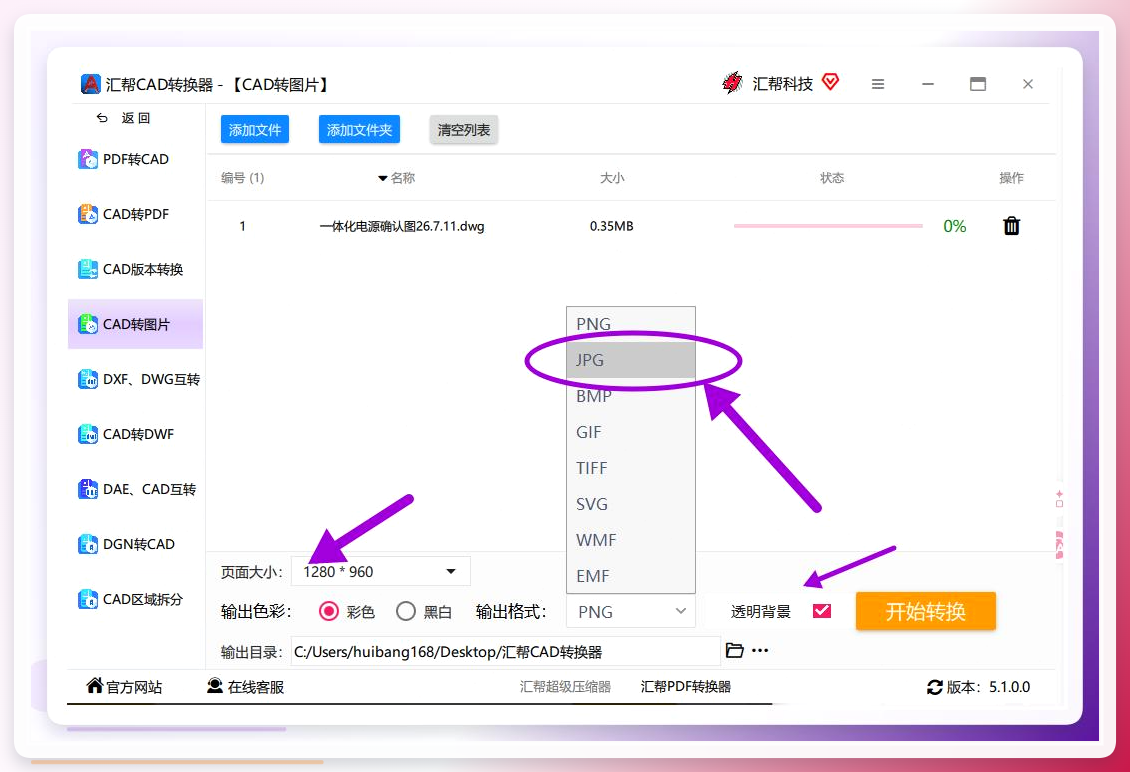Click the 操作 column header
The width and height of the screenshot is (1130, 772).
coord(1011,178)
